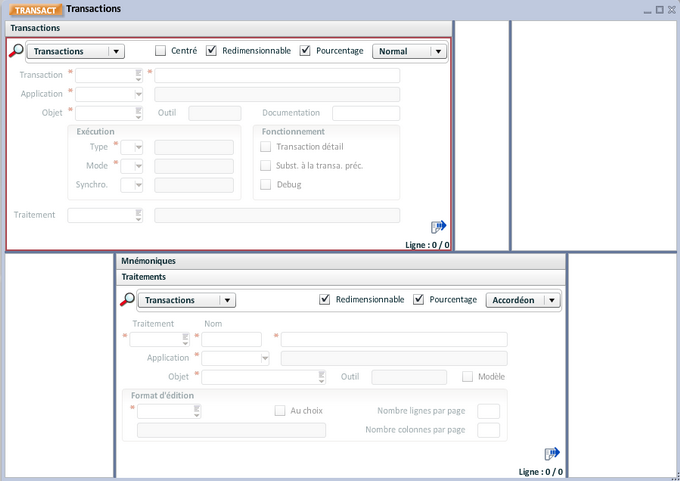This screenshot has width=680, height=481.
Task: Close the Transactions window
Action: [671, 9]
